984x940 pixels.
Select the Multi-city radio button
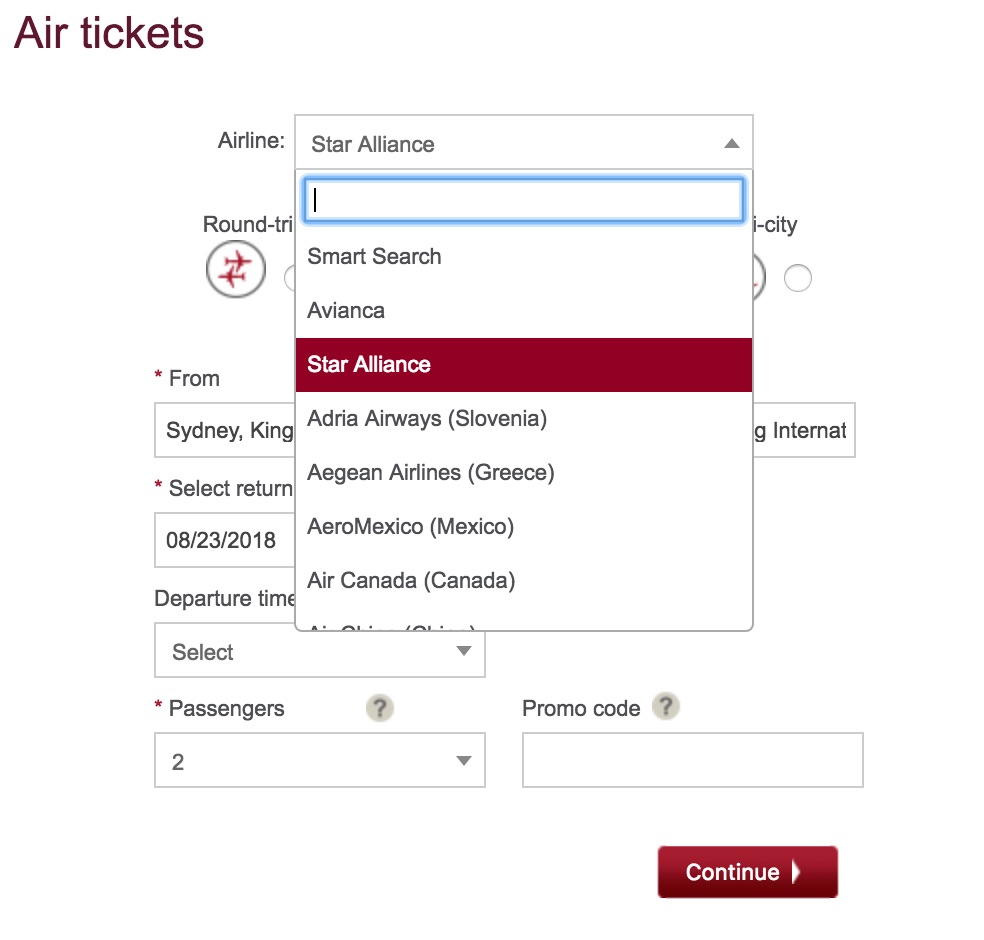798,278
